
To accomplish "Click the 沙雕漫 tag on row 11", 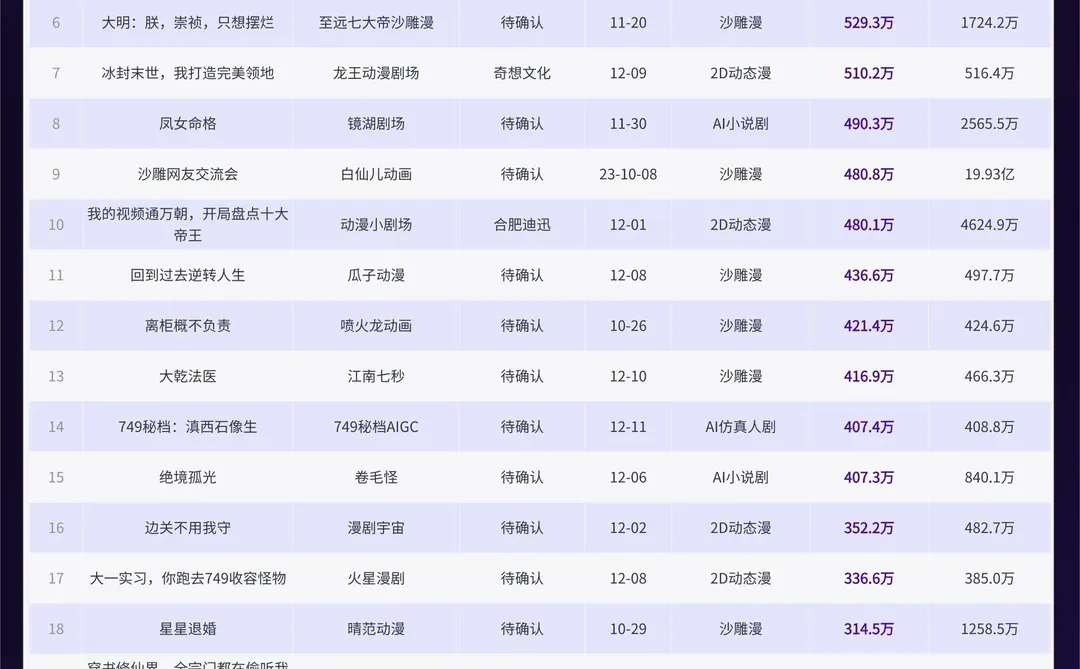I will coord(740,275).
